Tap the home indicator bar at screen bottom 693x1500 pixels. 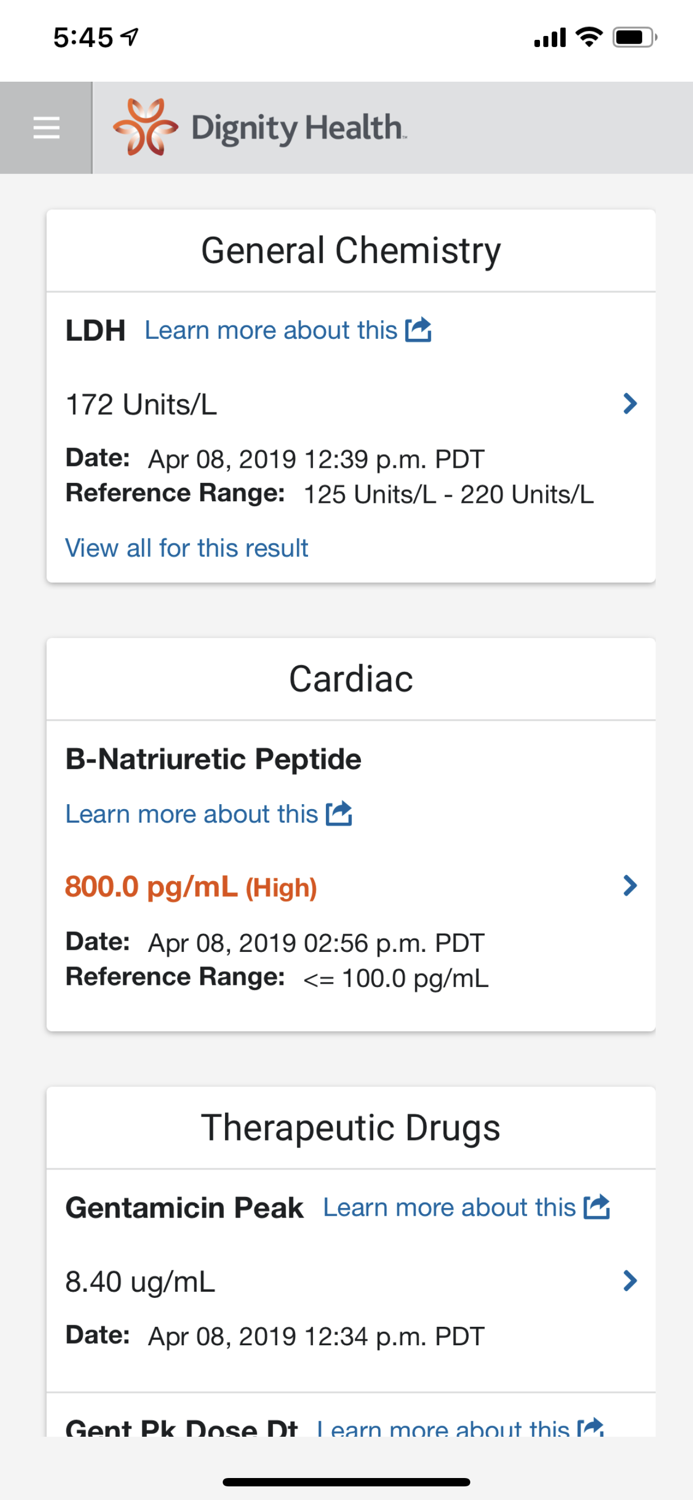pos(346,1482)
